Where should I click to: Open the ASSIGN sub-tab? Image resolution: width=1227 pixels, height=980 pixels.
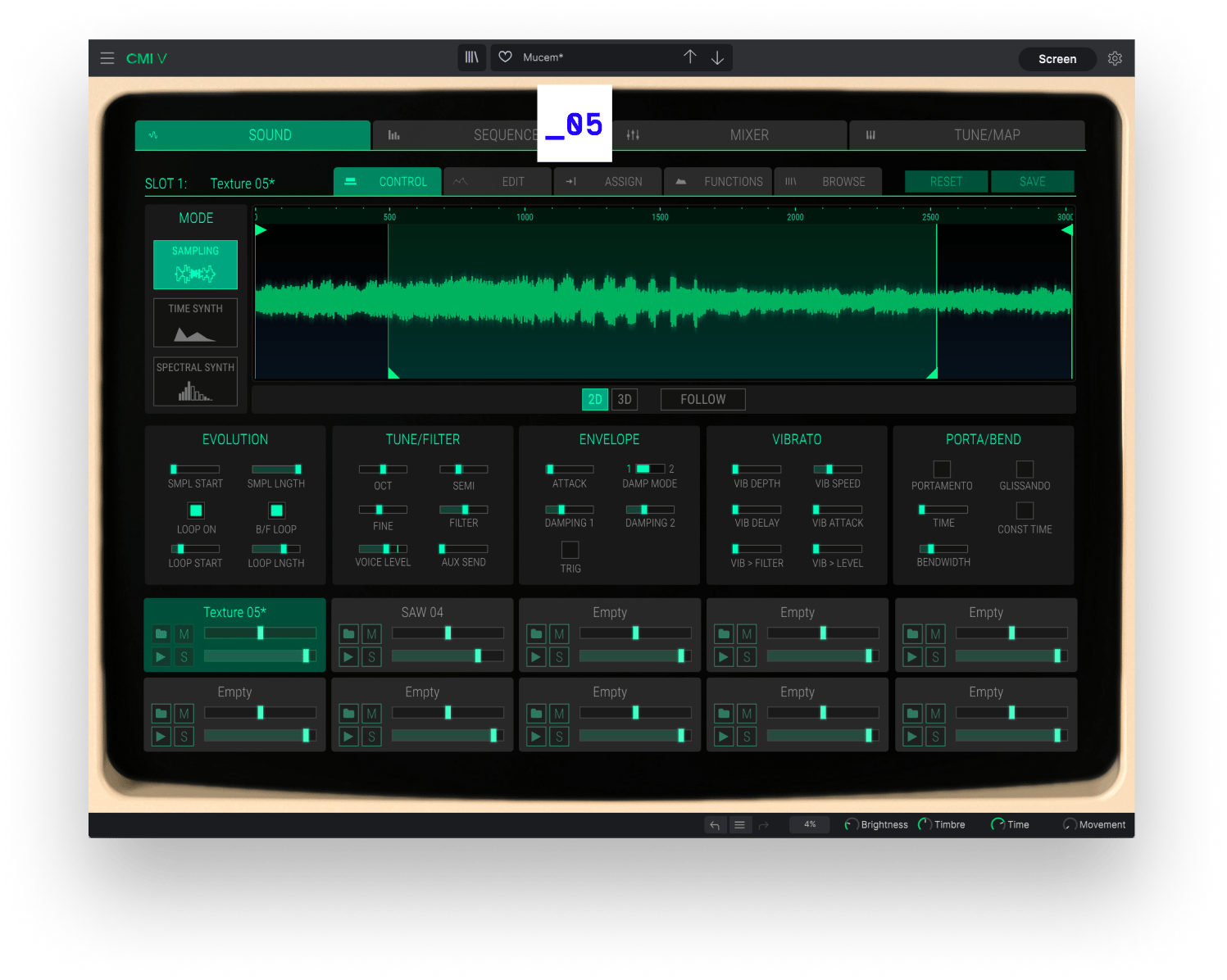607,182
